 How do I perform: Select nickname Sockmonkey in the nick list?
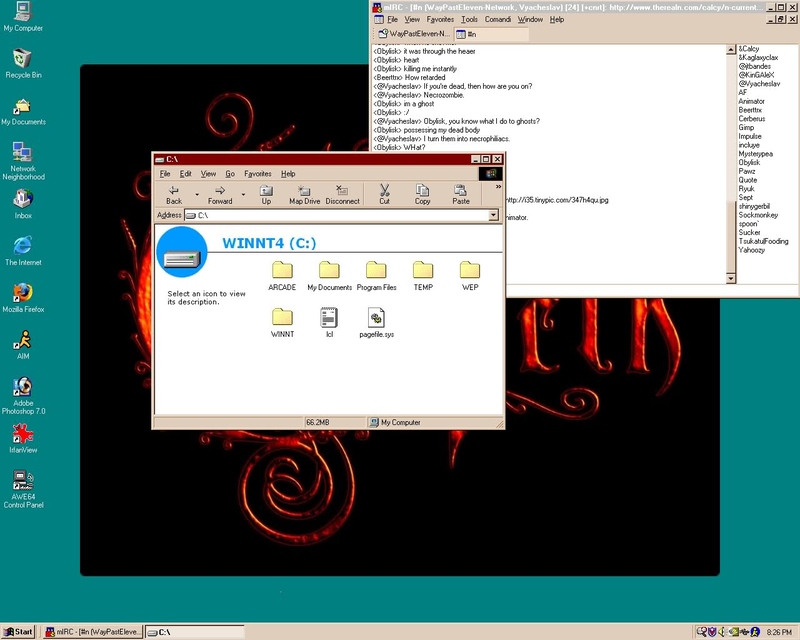point(758,215)
